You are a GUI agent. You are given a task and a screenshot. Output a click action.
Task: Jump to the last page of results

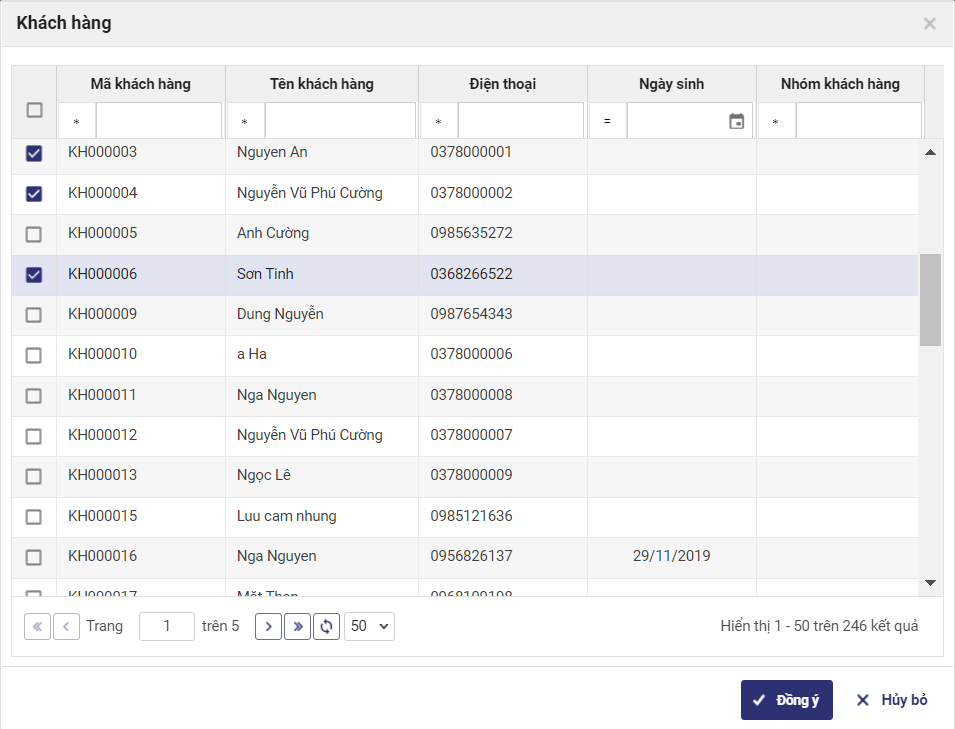click(x=297, y=627)
